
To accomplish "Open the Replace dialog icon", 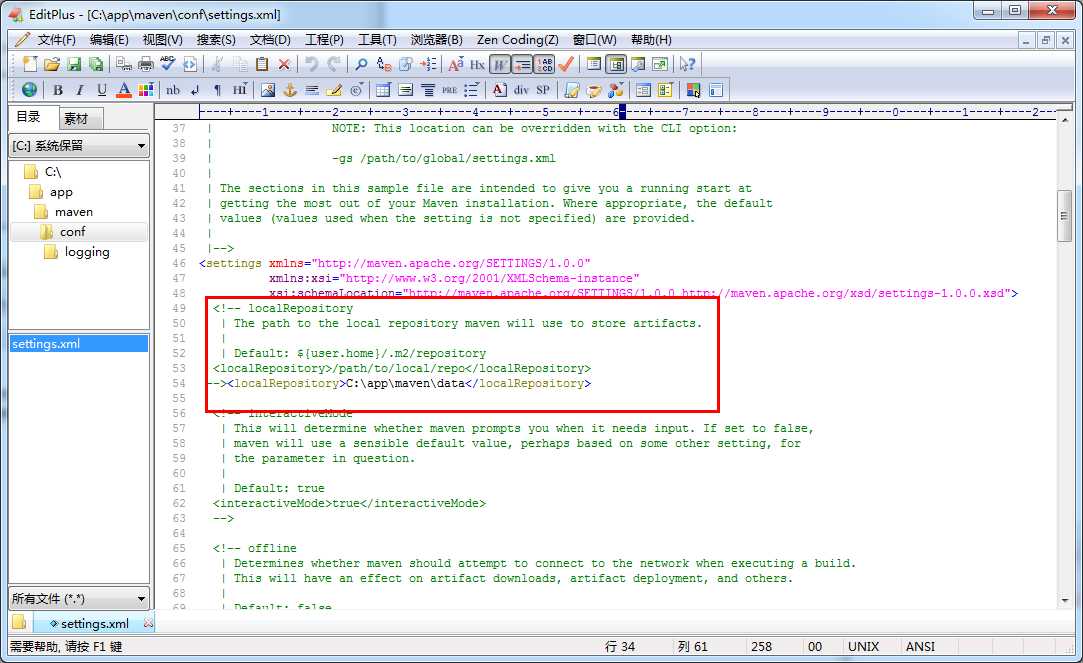I will (383, 64).
